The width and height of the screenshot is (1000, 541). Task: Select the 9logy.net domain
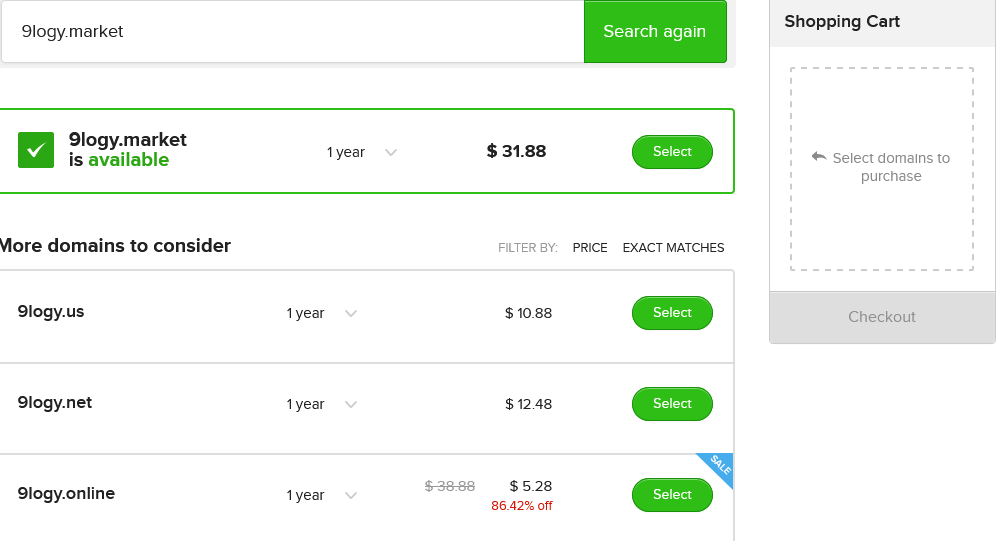pos(672,404)
